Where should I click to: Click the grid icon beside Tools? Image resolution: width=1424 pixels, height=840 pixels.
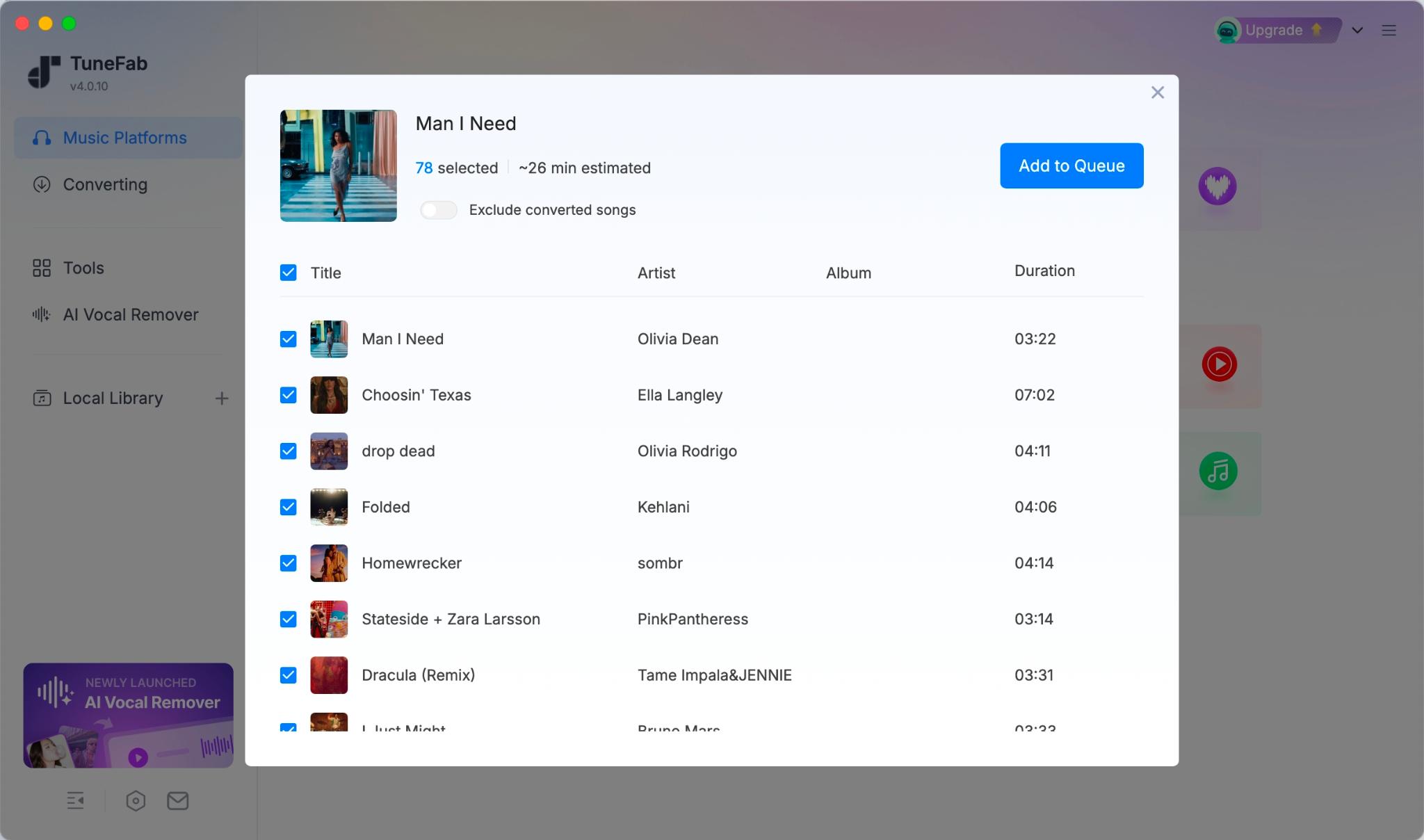pyautogui.click(x=42, y=268)
